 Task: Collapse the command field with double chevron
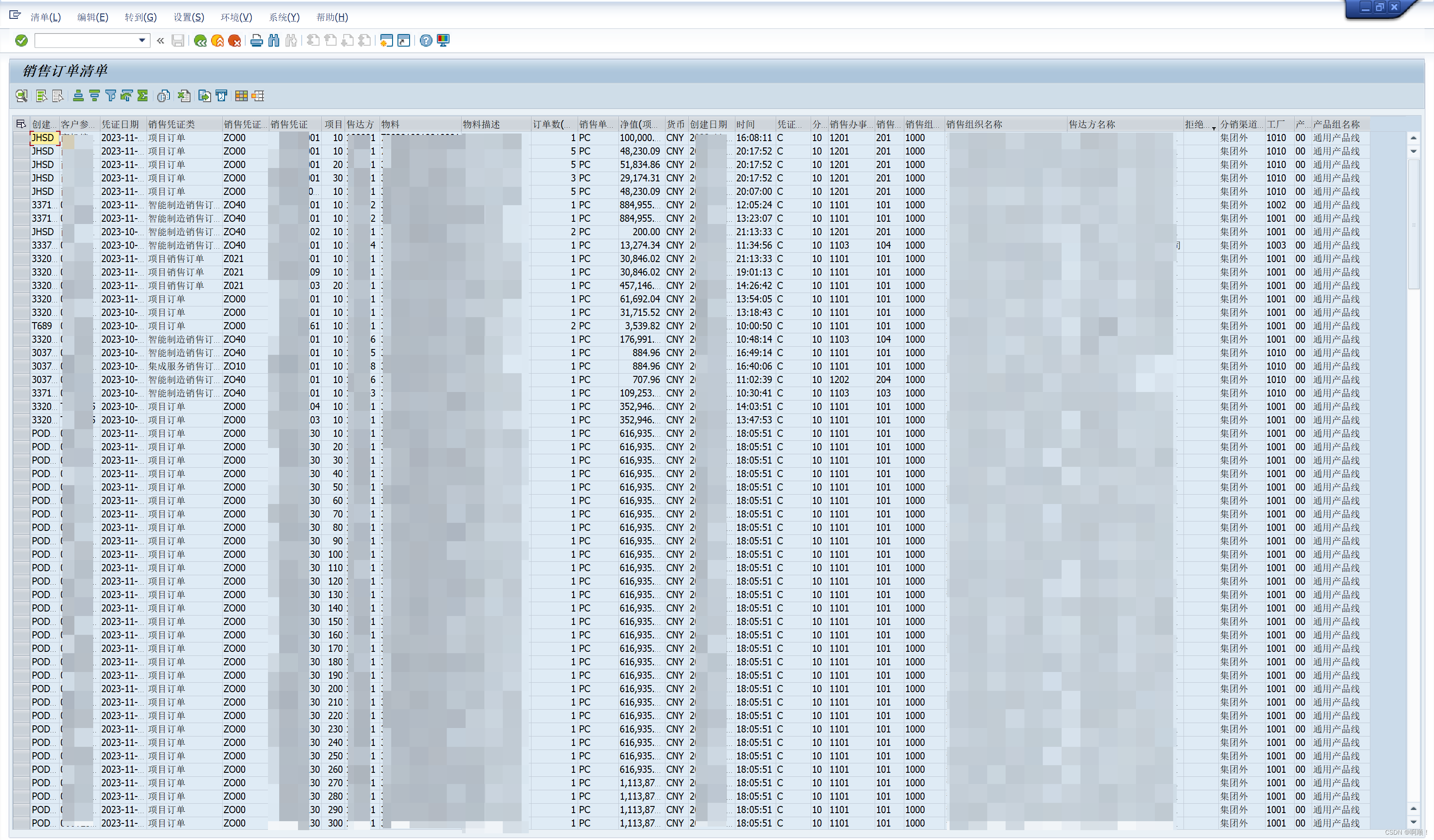(x=160, y=40)
